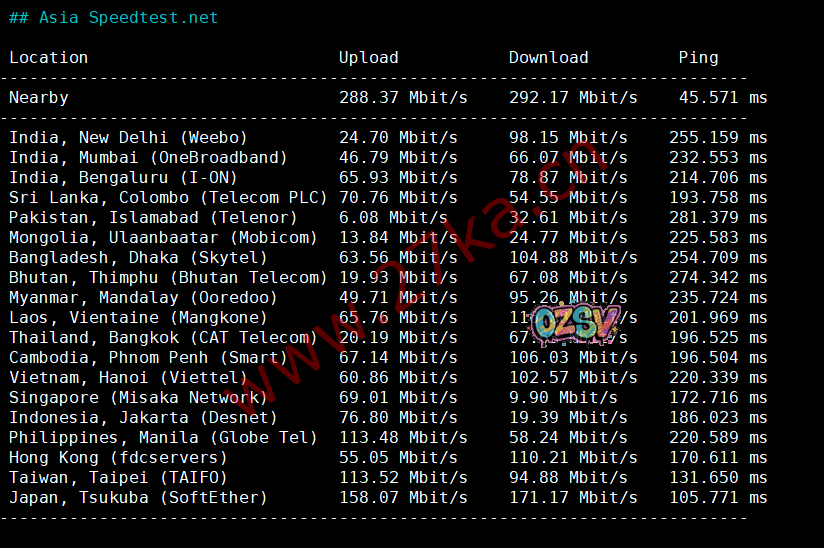Screen dimensions: 824x548
Task: Click the Nearby upload value 288.37 Mbit/s
Action: [x=403, y=98]
